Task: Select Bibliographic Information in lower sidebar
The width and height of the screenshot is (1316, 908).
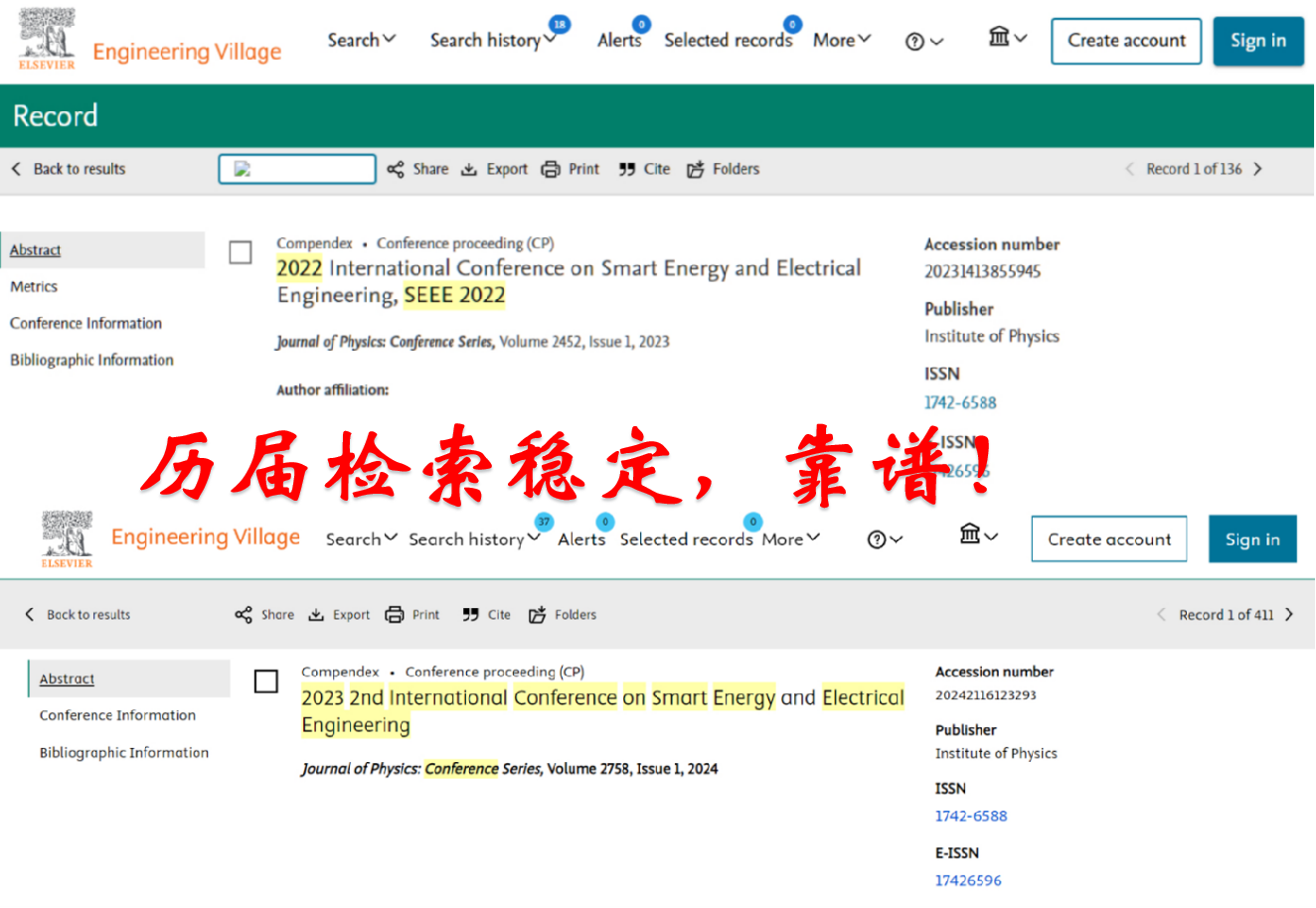Action: [x=124, y=753]
